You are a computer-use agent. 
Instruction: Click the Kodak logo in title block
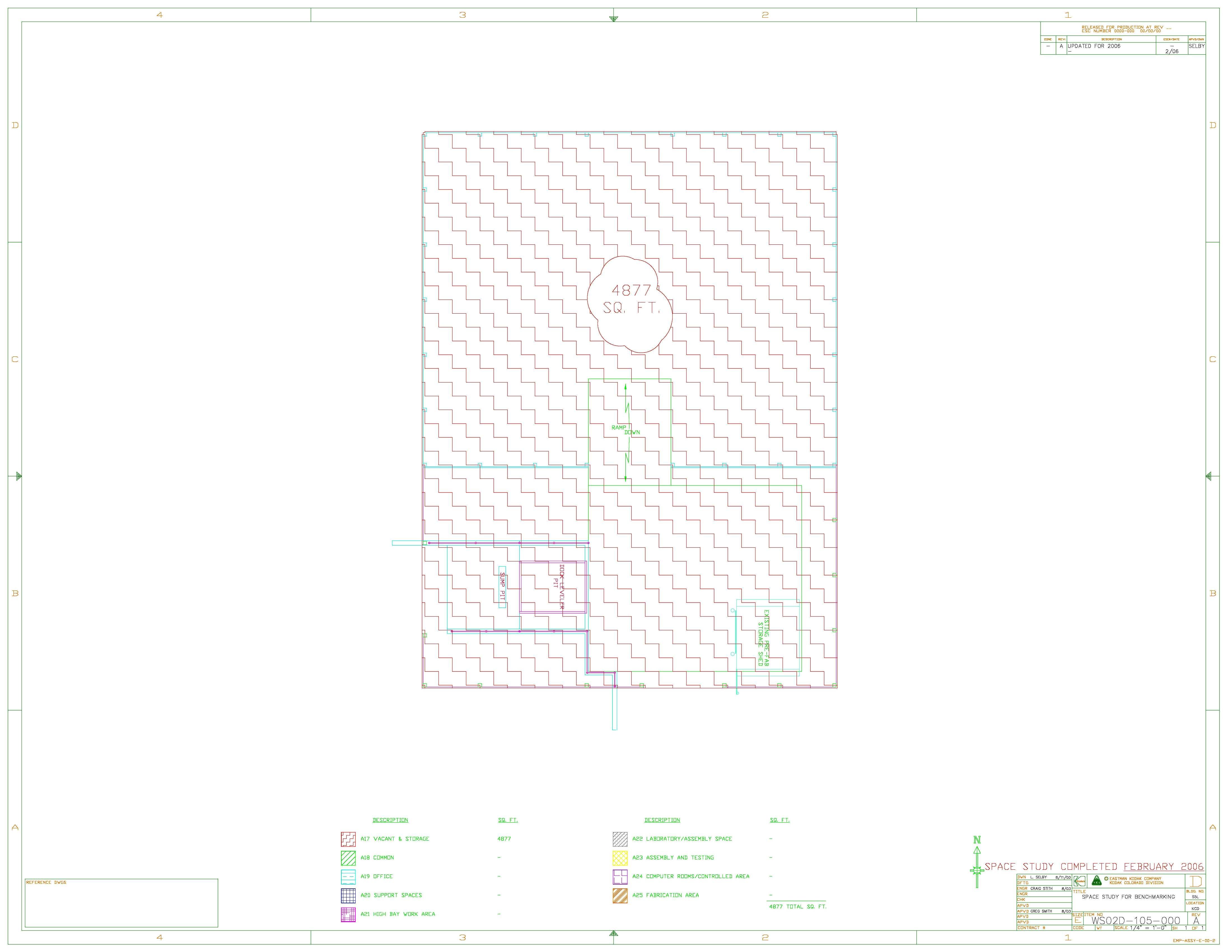tap(1079, 882)
